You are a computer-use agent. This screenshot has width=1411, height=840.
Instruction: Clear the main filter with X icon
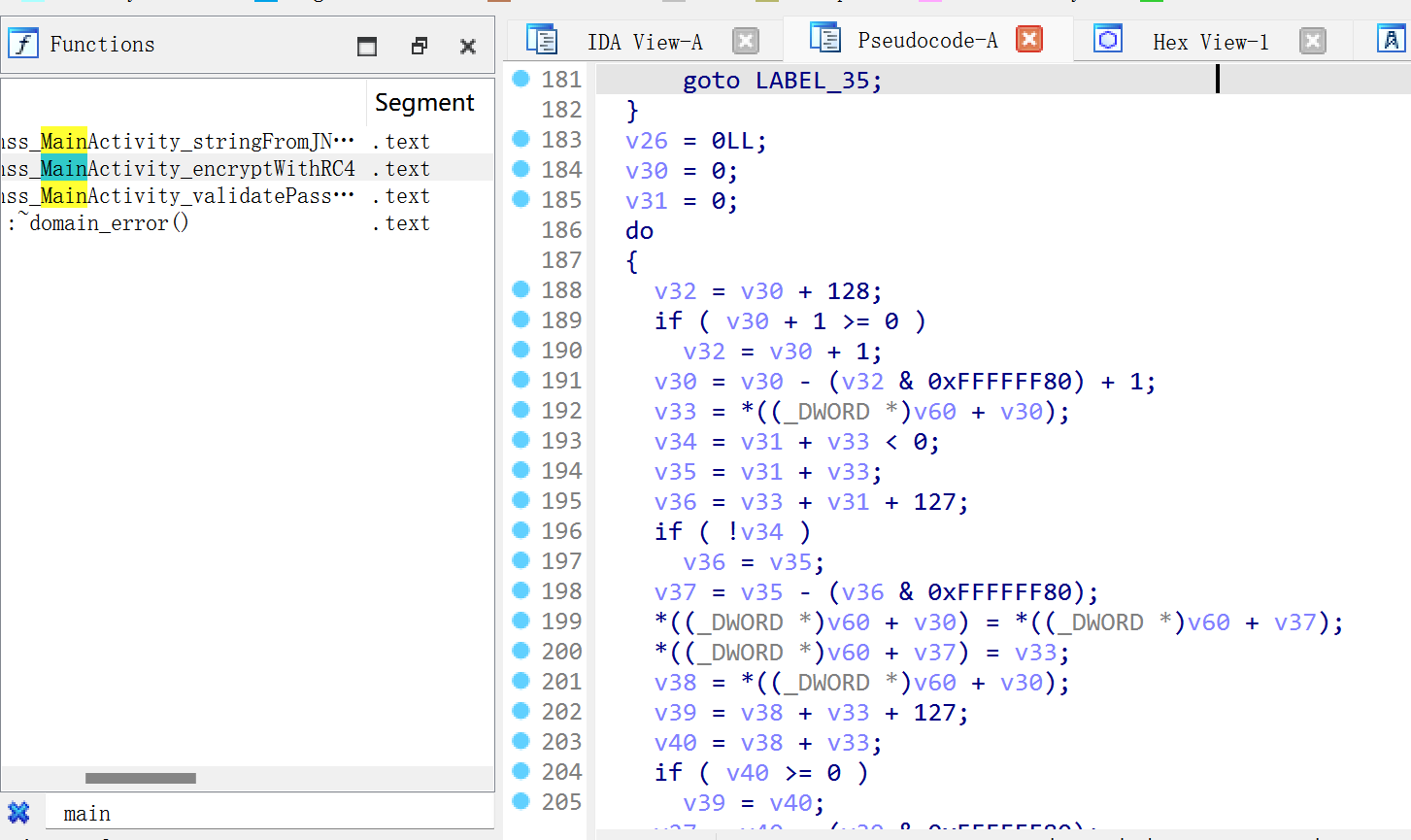(18, 813)
